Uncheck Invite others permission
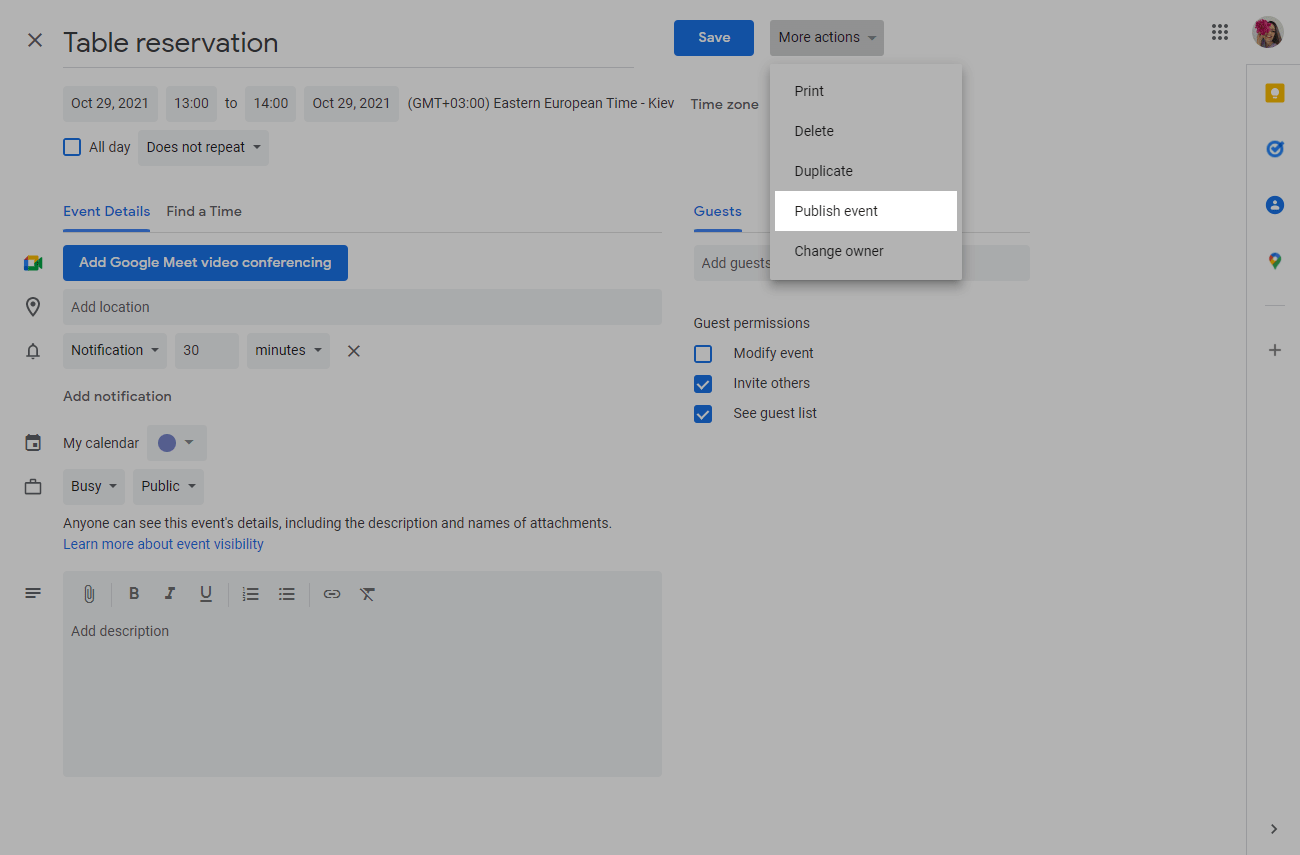1300x855 pixels. [x=703, y=383]
